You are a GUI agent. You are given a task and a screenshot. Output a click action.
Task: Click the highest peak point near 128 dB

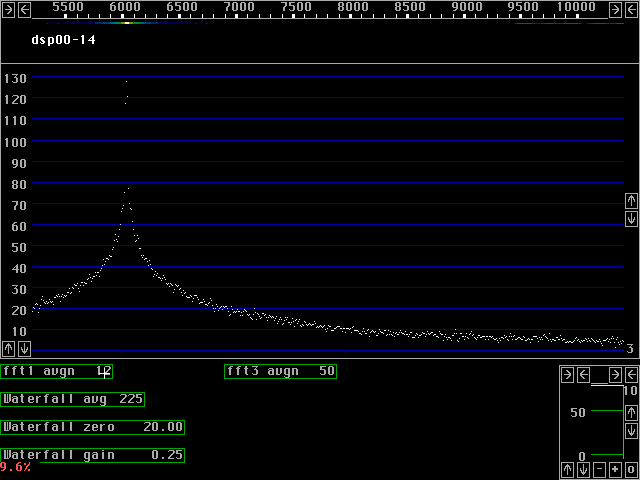coord(127,82)
